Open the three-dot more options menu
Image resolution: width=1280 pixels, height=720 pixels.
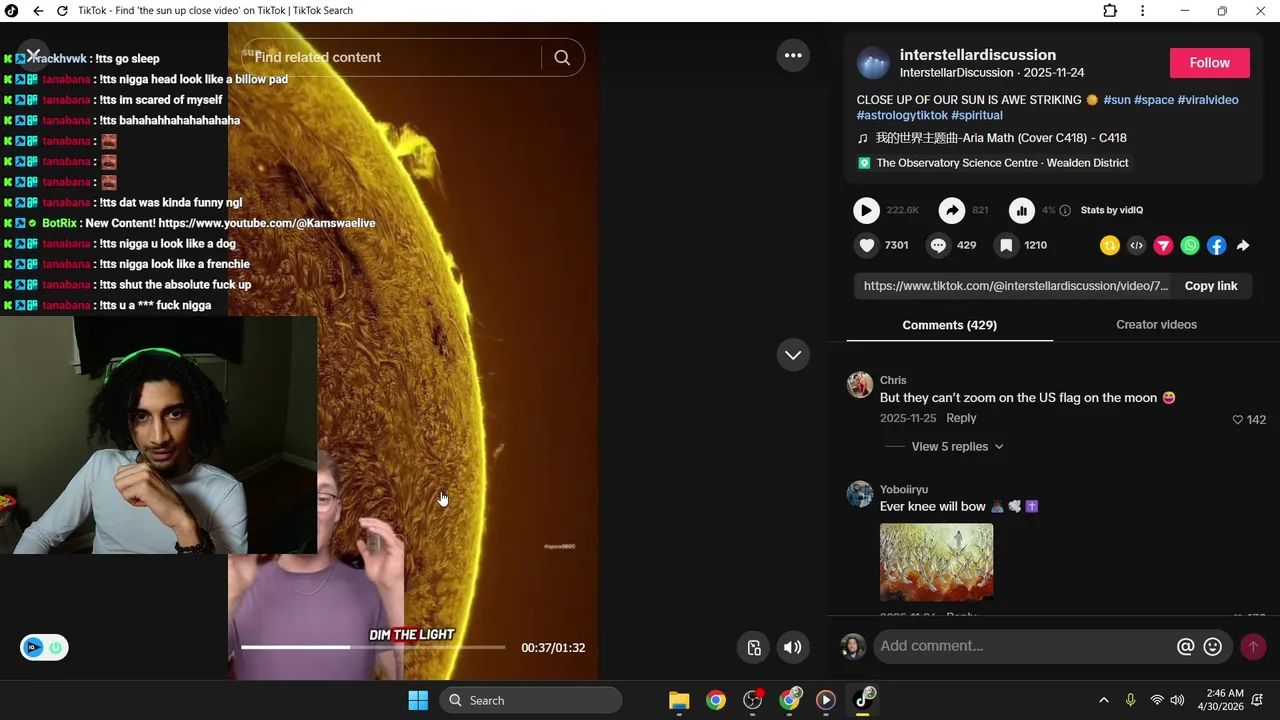[793, 55]
